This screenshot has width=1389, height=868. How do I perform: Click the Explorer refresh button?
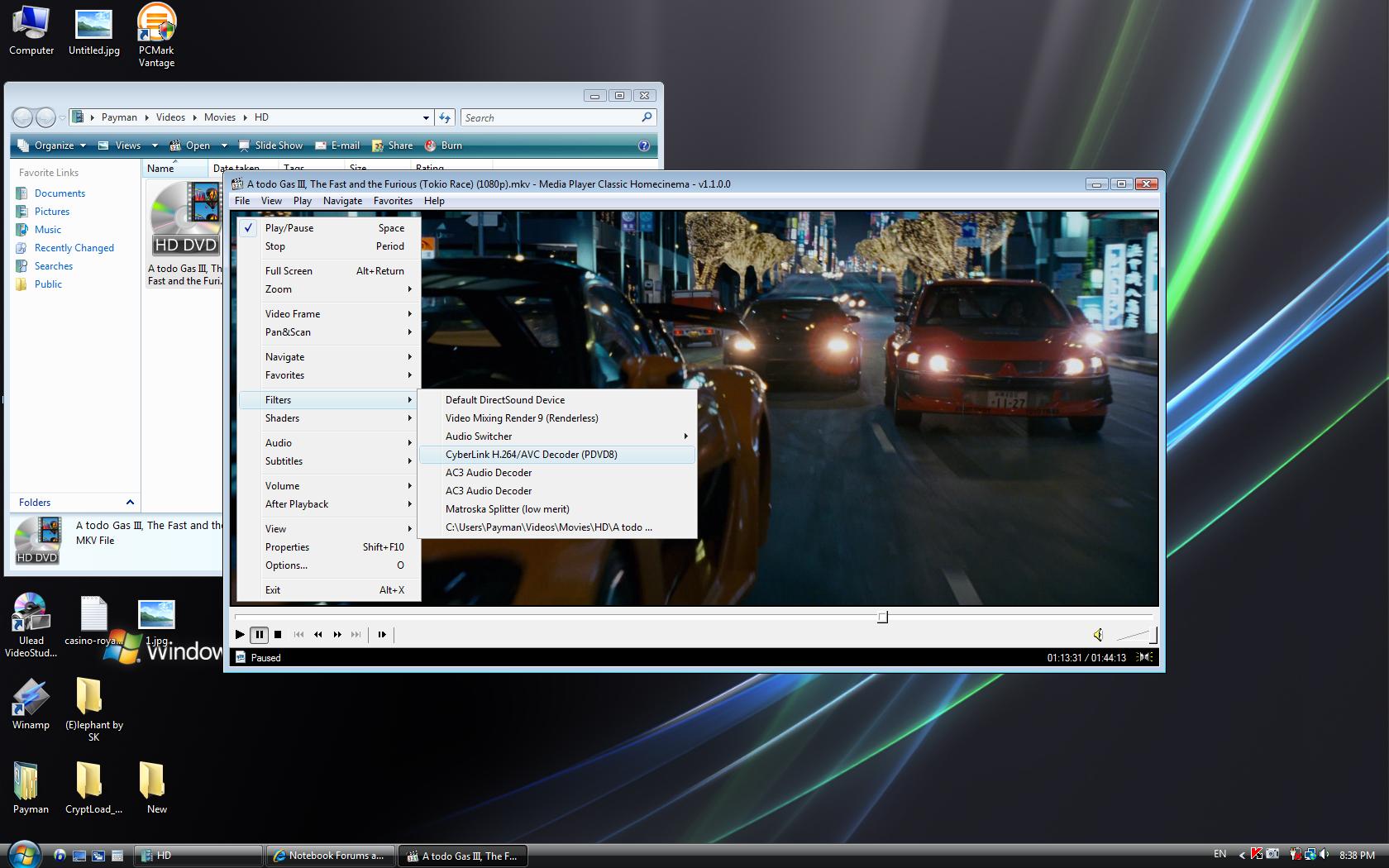pyautogui.click(x=446, y=118)
